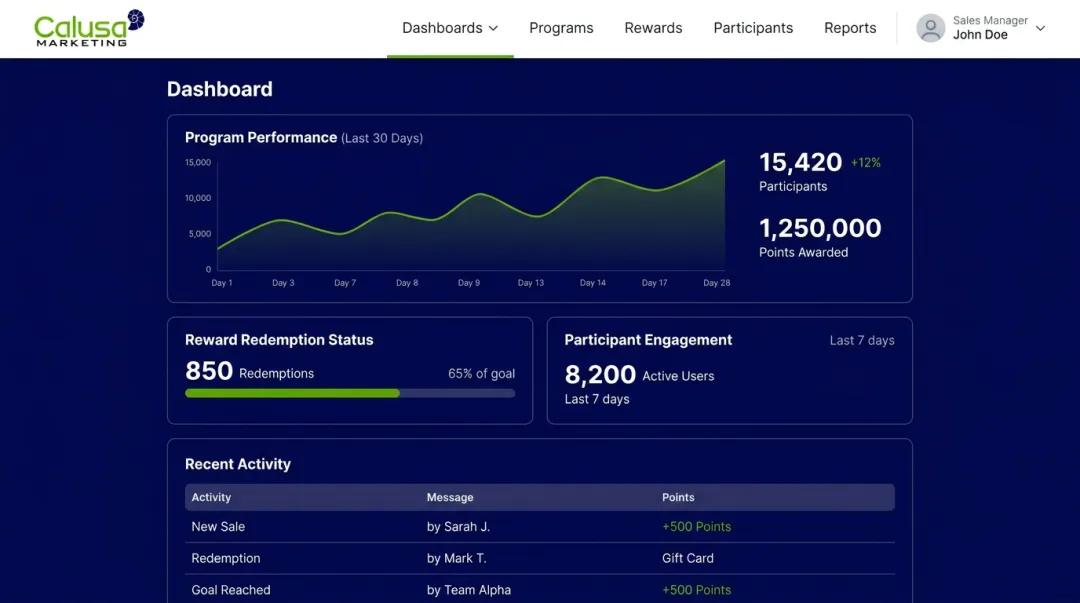Click +500 Points in New Sale row
Image resolution: width=1080 pixels, height=603 pixels.
tap(696, 527)
